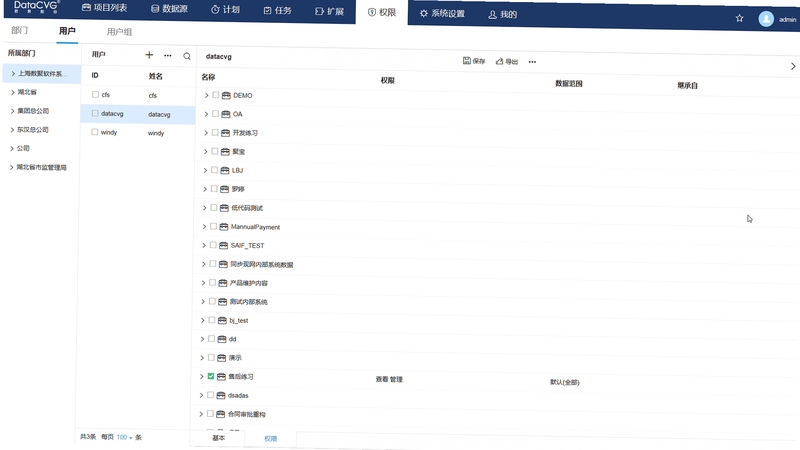Image resolution: width=800 pixels, height=450 pixels.
Task: Click the SAIF_TEST project icon
Action: tap(223, 245)
